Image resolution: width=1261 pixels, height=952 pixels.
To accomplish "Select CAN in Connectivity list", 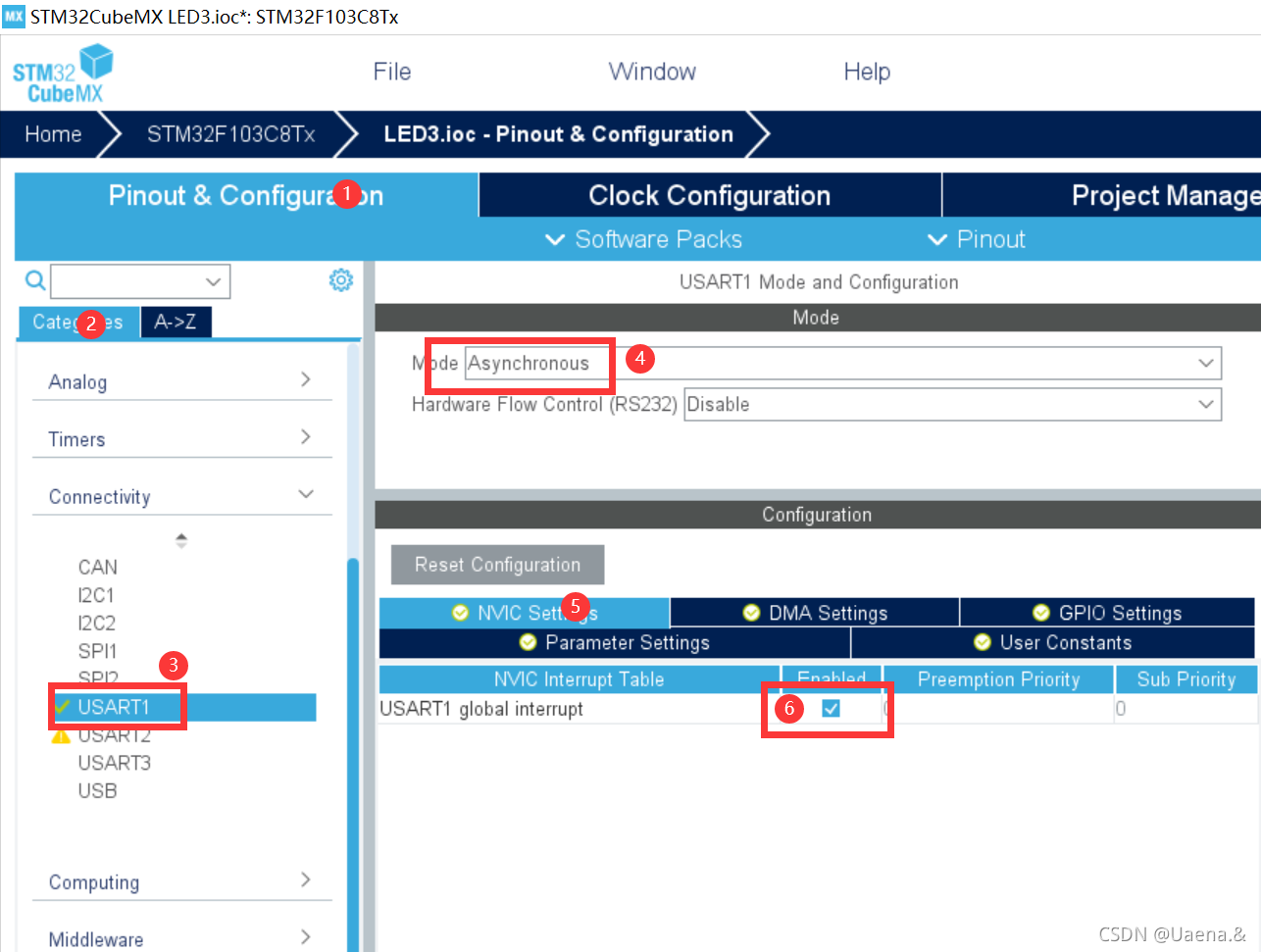I will [x=98, y=567].
